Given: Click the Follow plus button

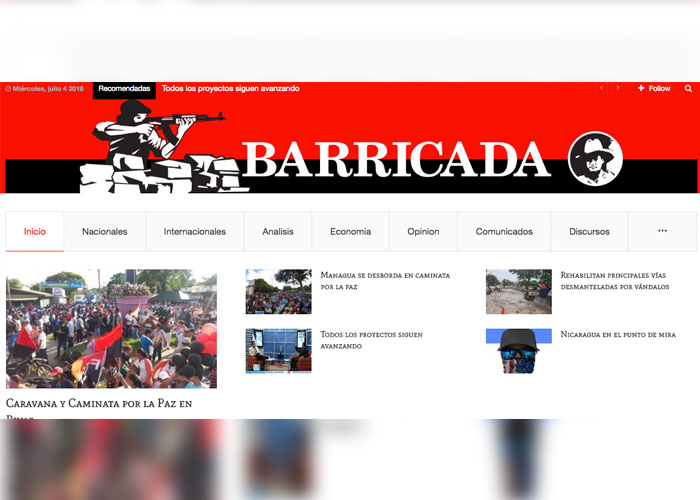Looking at the screenshot, I should coord(654,89).
